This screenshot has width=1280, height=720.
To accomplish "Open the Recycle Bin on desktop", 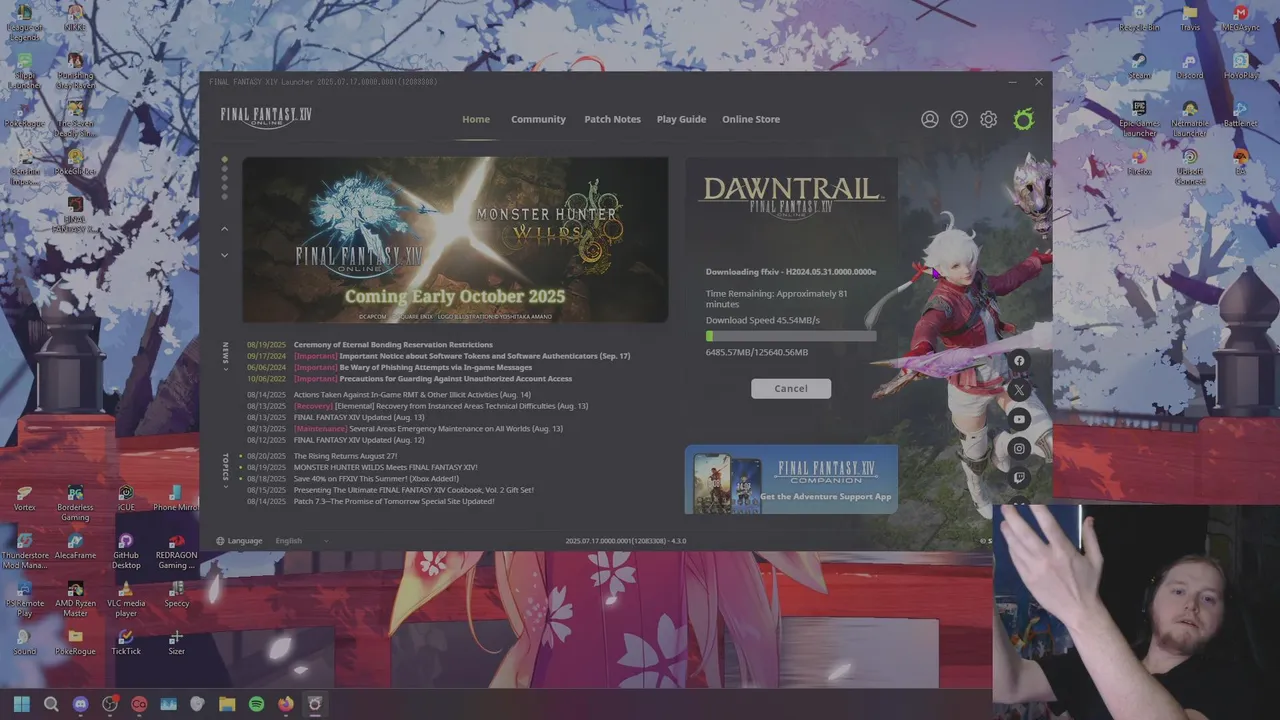I will (1139, 19).
